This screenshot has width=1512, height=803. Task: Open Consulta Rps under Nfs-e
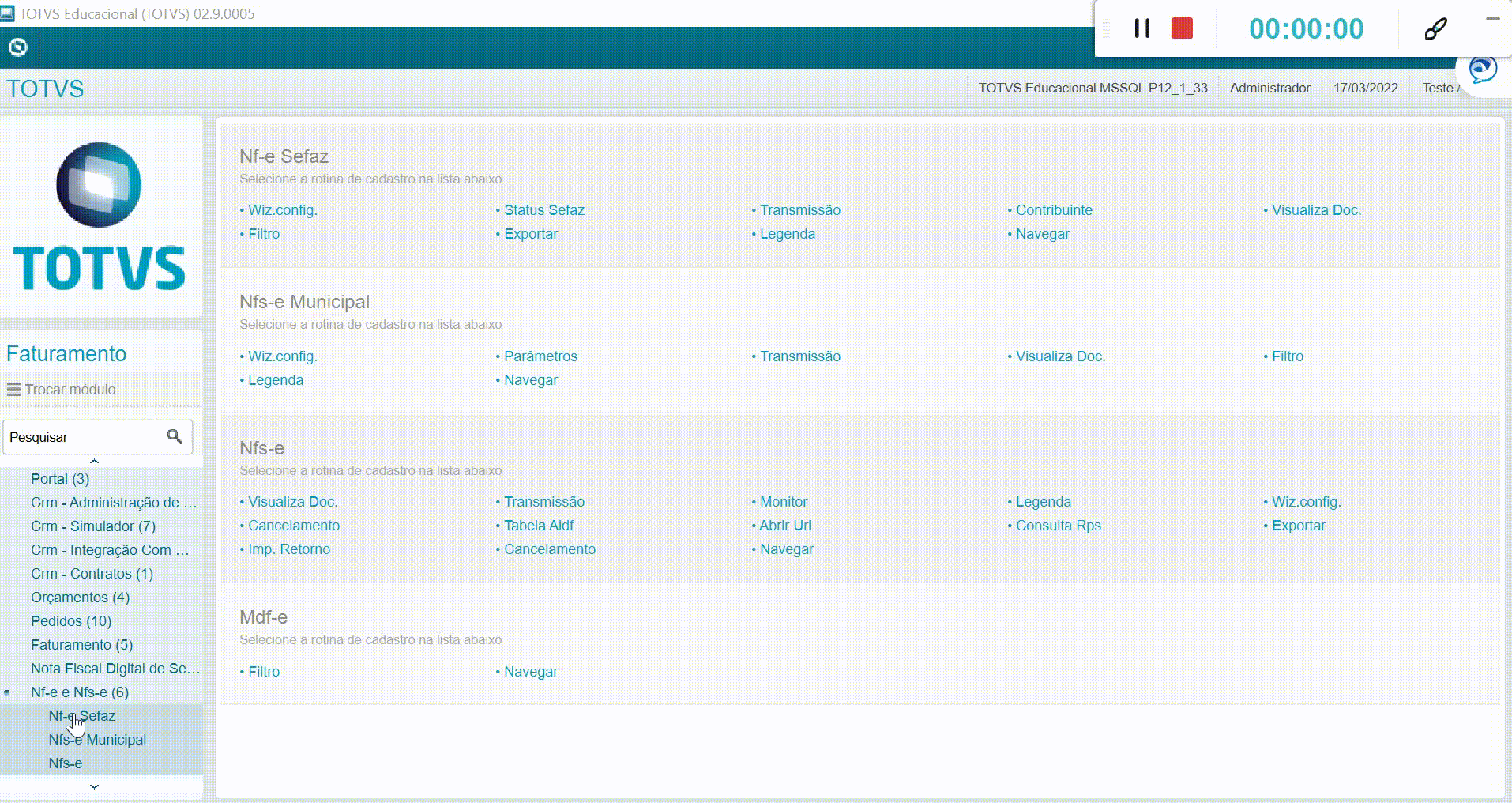click(x=1059, y=526)
